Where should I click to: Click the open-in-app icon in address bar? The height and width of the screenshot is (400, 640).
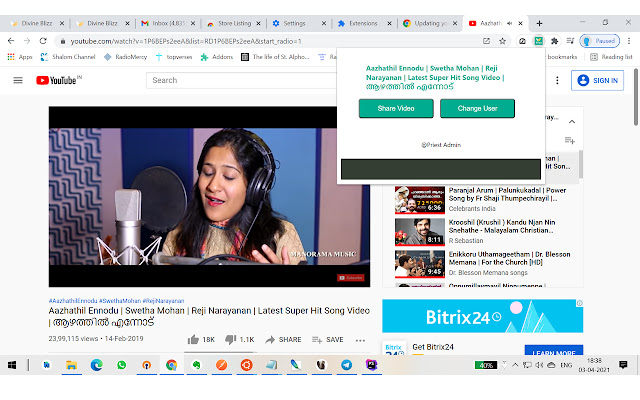[486, 41]
